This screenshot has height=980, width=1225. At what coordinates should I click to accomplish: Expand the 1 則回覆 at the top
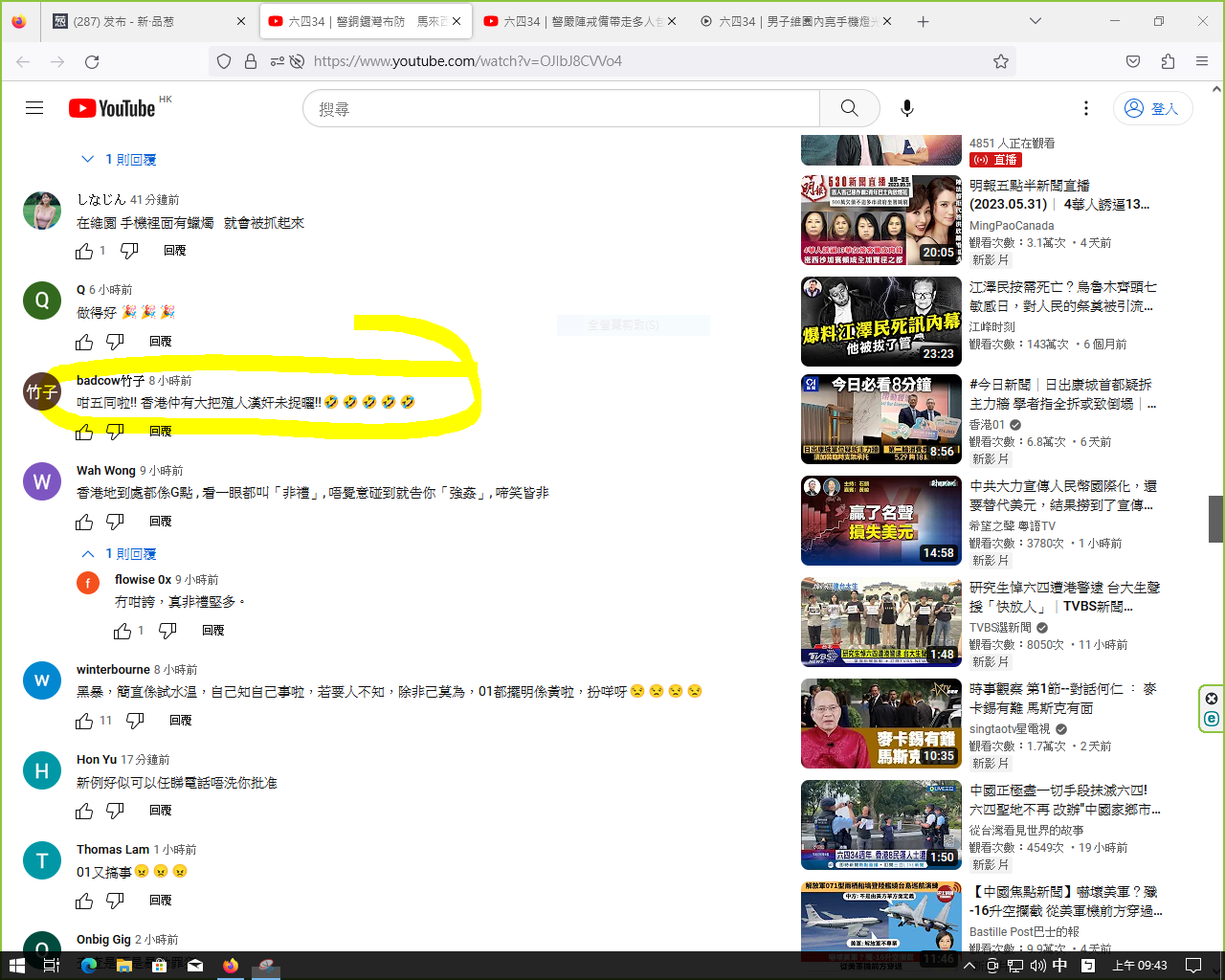tap(119, 160)
